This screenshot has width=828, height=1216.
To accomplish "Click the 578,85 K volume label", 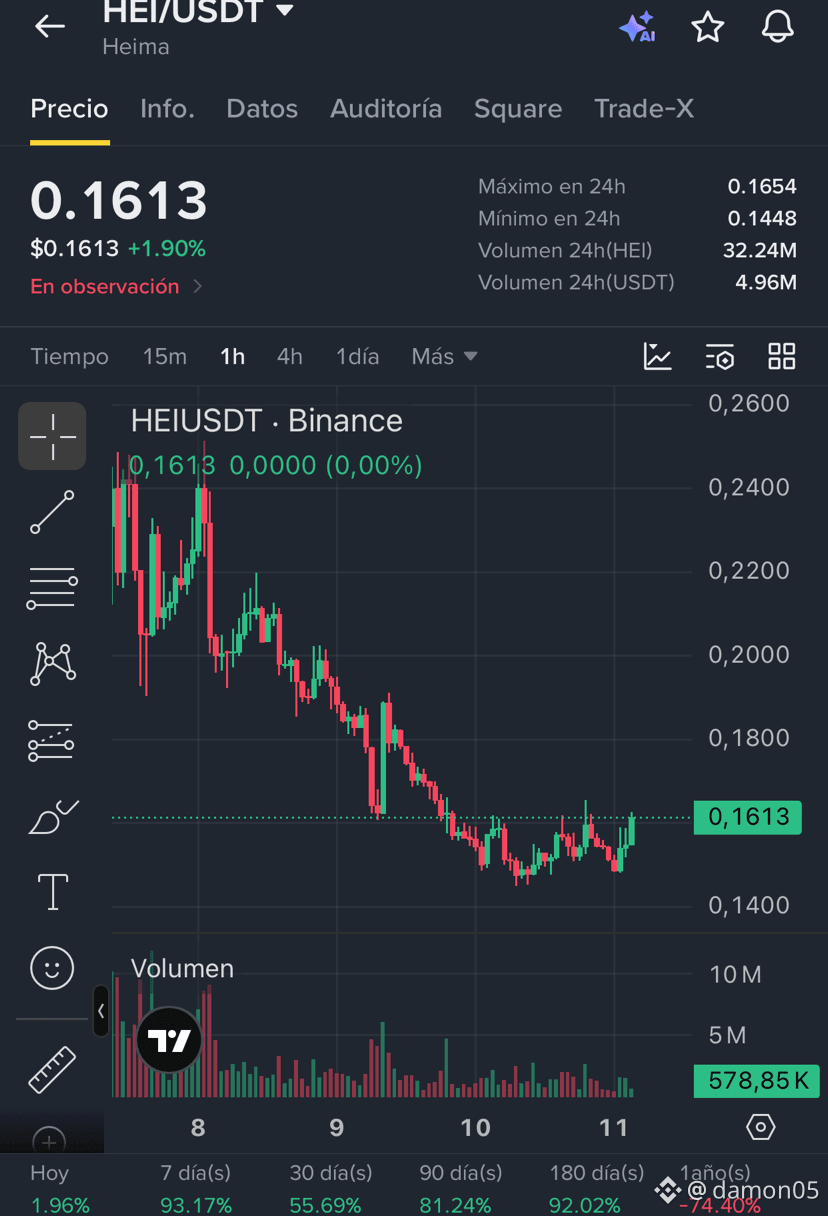I will [758, 1080].
